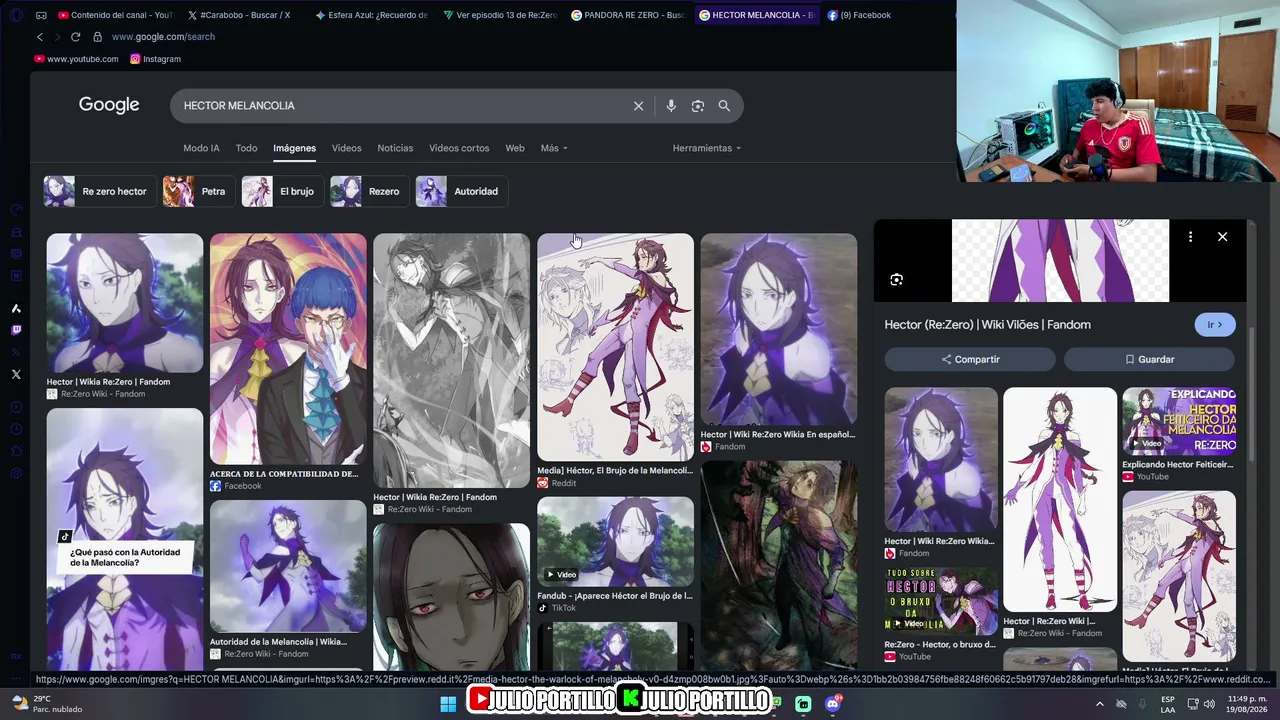Viewport: 1280px width, 720px height.
Task: Select the Imágenes results tab
Action: [294, 148]
